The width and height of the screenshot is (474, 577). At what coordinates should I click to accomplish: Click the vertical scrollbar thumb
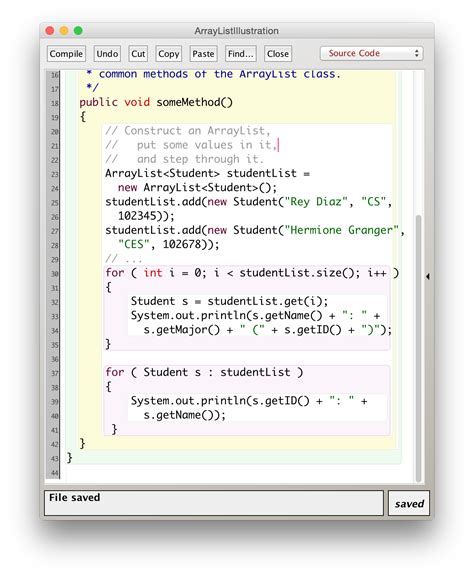[418, 348]
